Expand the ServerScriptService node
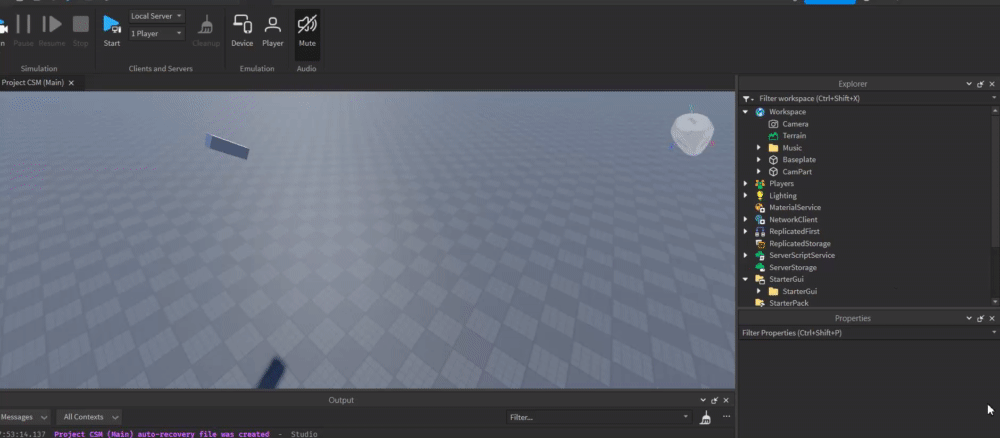1000x438 pixels. 745,255
